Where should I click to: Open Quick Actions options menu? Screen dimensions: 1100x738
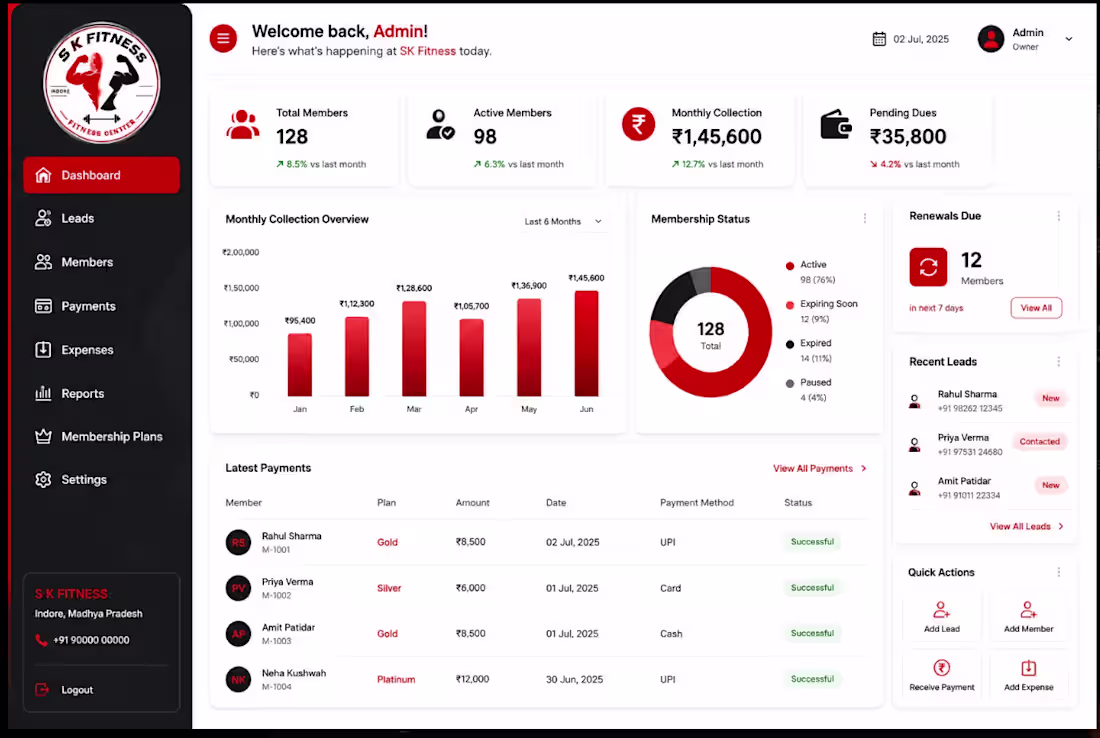1059,572
